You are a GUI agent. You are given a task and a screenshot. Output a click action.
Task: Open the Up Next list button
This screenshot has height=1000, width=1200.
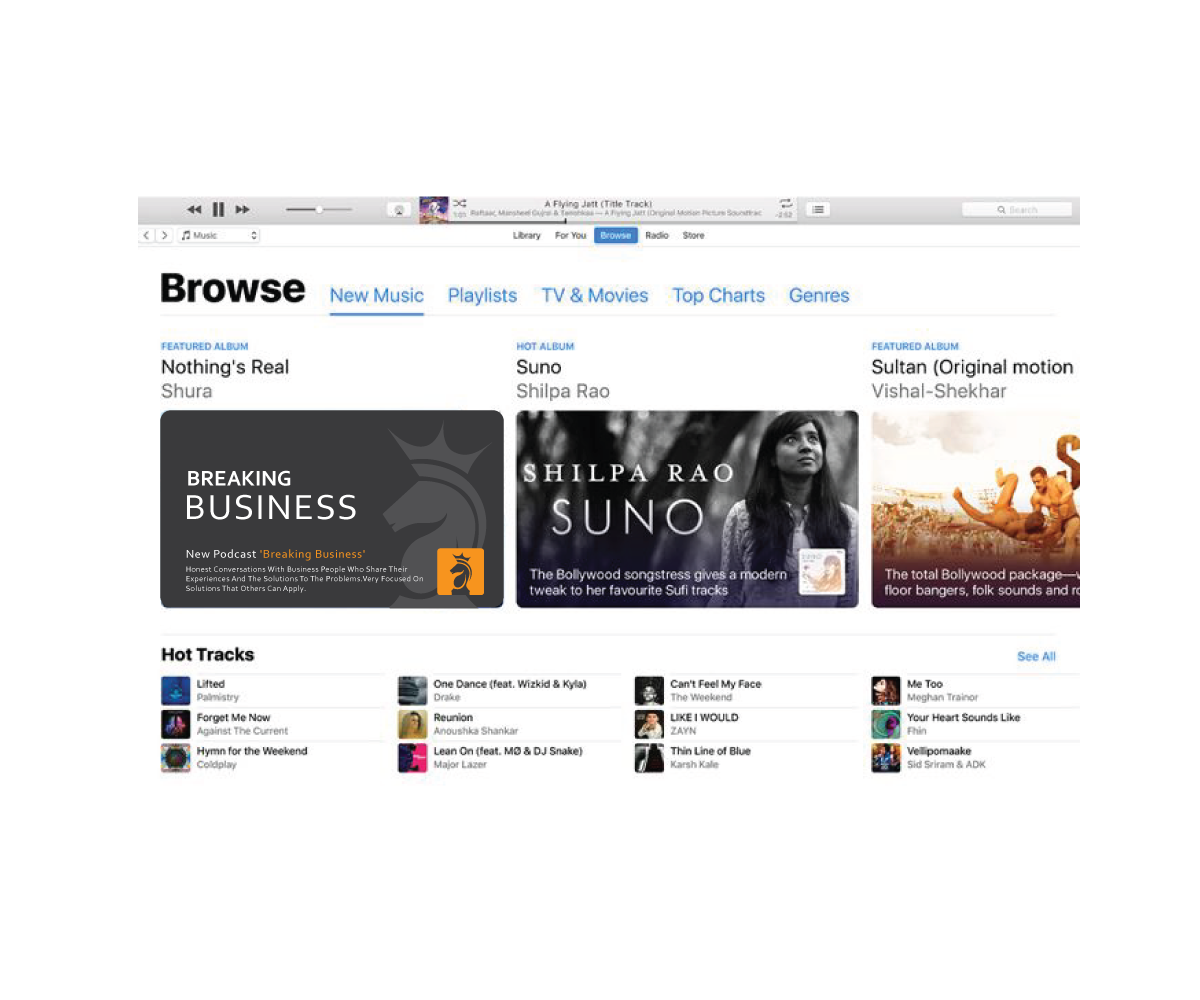[x=818, y=210]
